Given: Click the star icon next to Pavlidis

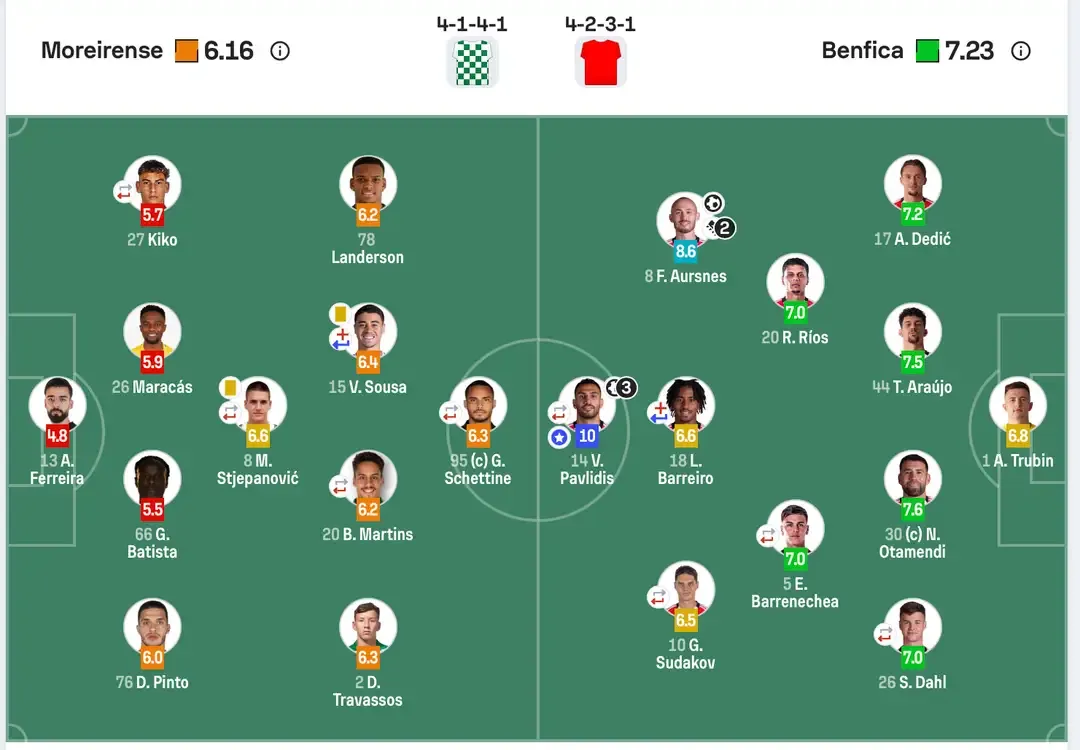Looking at the screenshot, I should [x=559, y=437].
